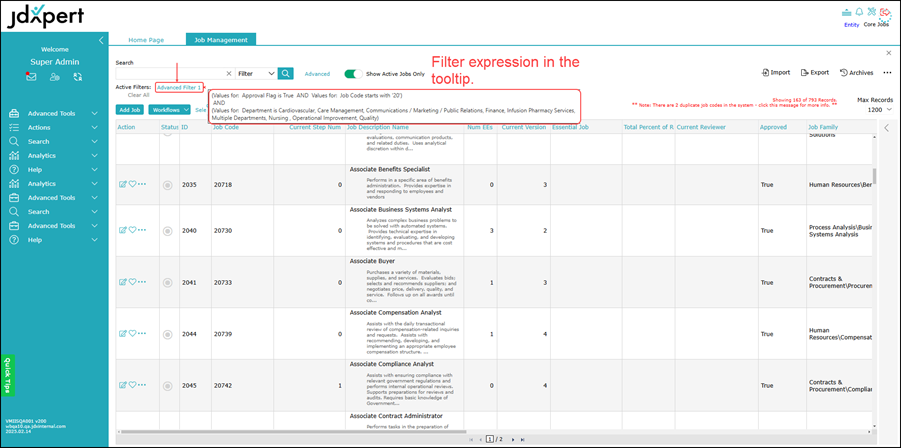Click the Advanced search link

[317, 74]
